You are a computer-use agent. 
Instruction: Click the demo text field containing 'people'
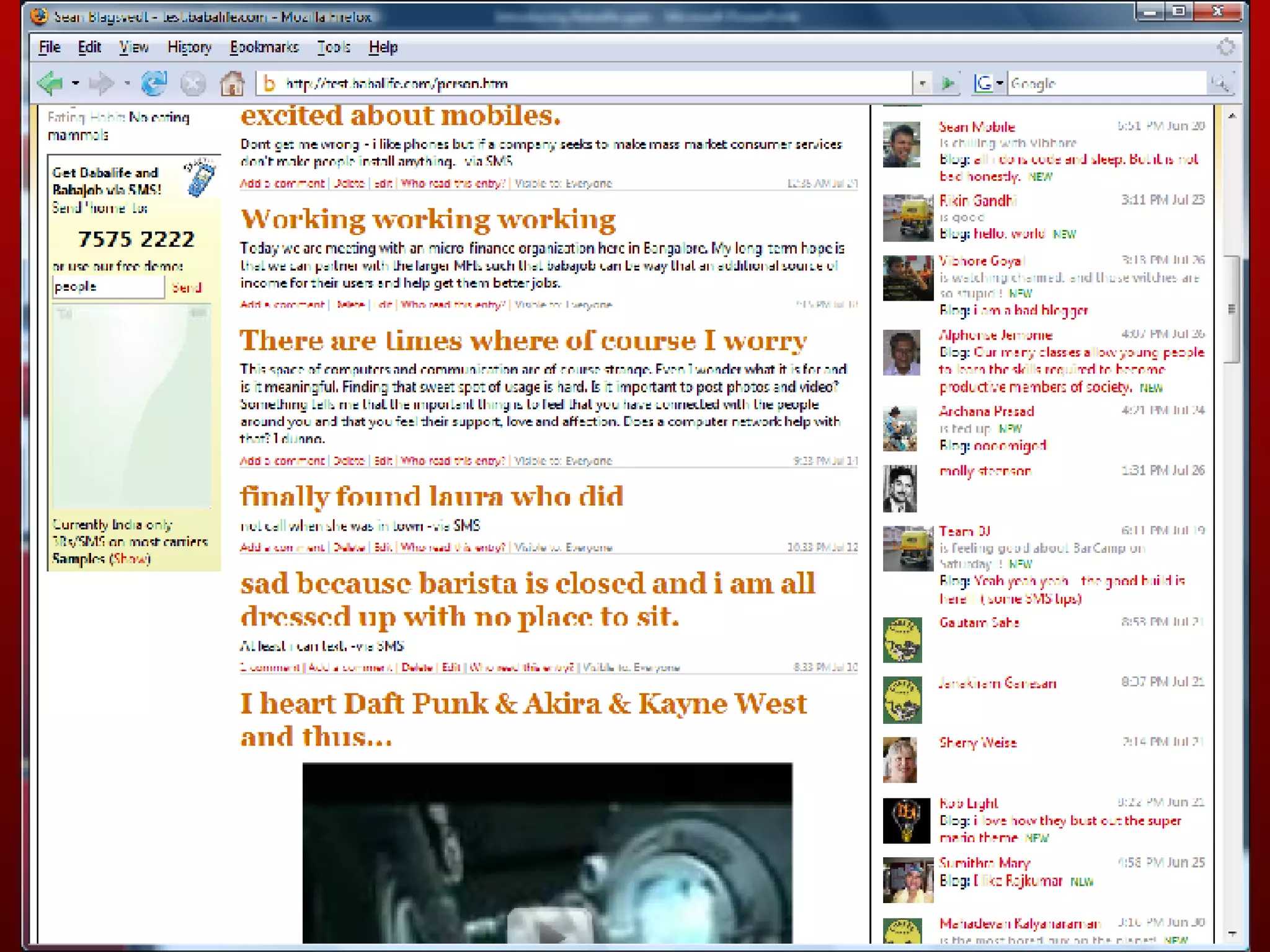coord(108,287)
